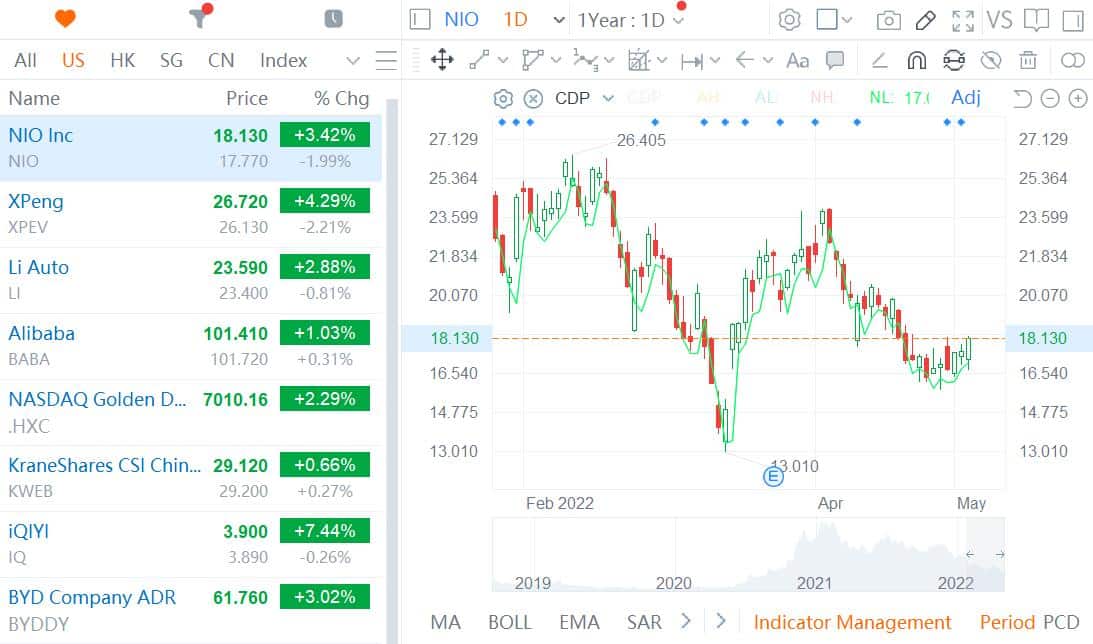The width and height of the screenshot is (1093, 644).
Task: Delete drawings using the trash icon
Action: pos(1028,61)
